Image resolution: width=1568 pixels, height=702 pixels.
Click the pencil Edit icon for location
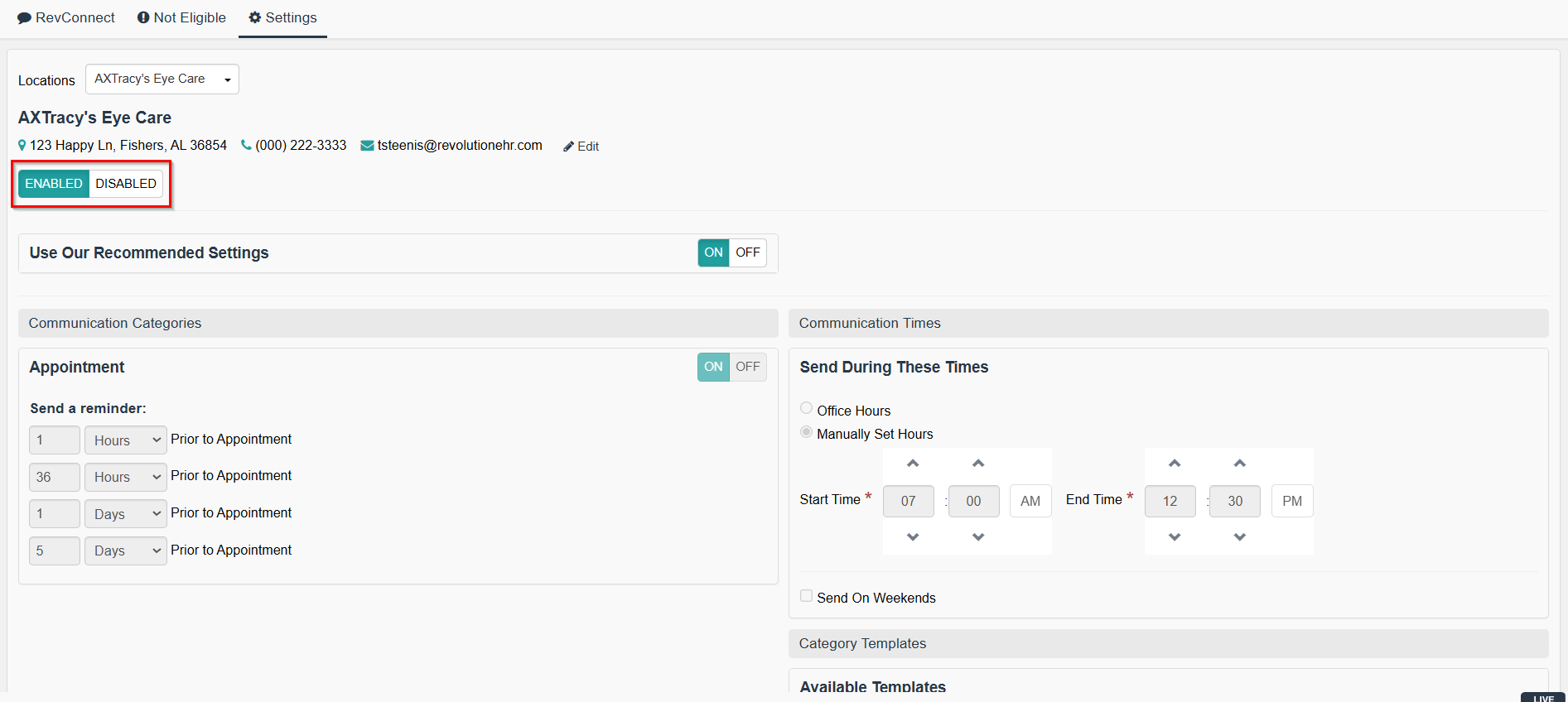coord(569,147)
